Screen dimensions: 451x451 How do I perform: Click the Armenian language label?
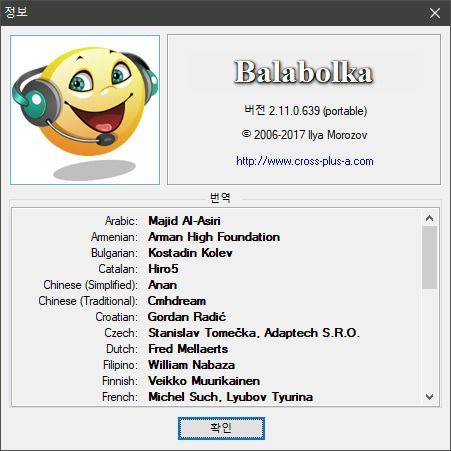[114, 237]
